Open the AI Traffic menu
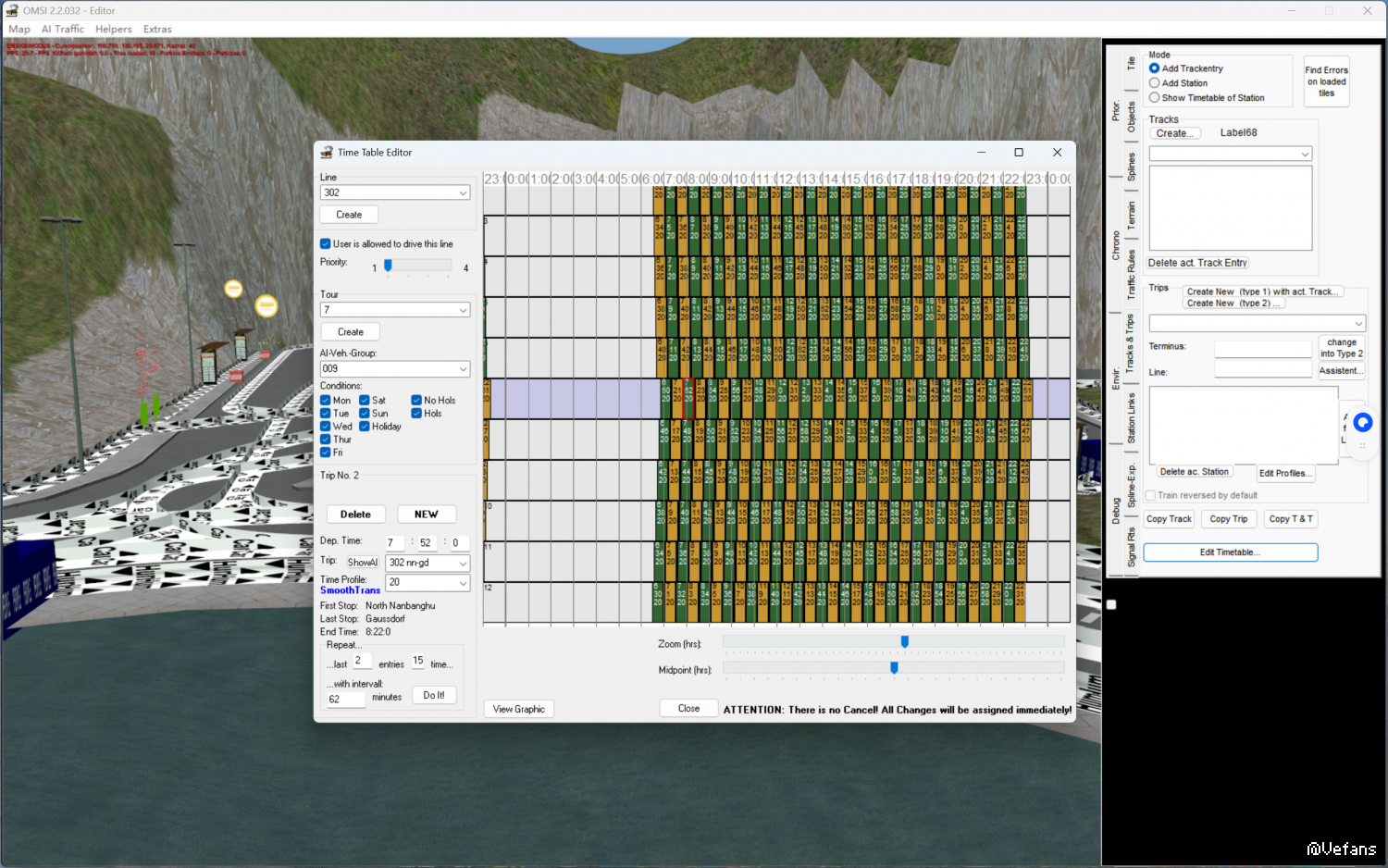Viewport: 1388px width, 868px height. 62,30
